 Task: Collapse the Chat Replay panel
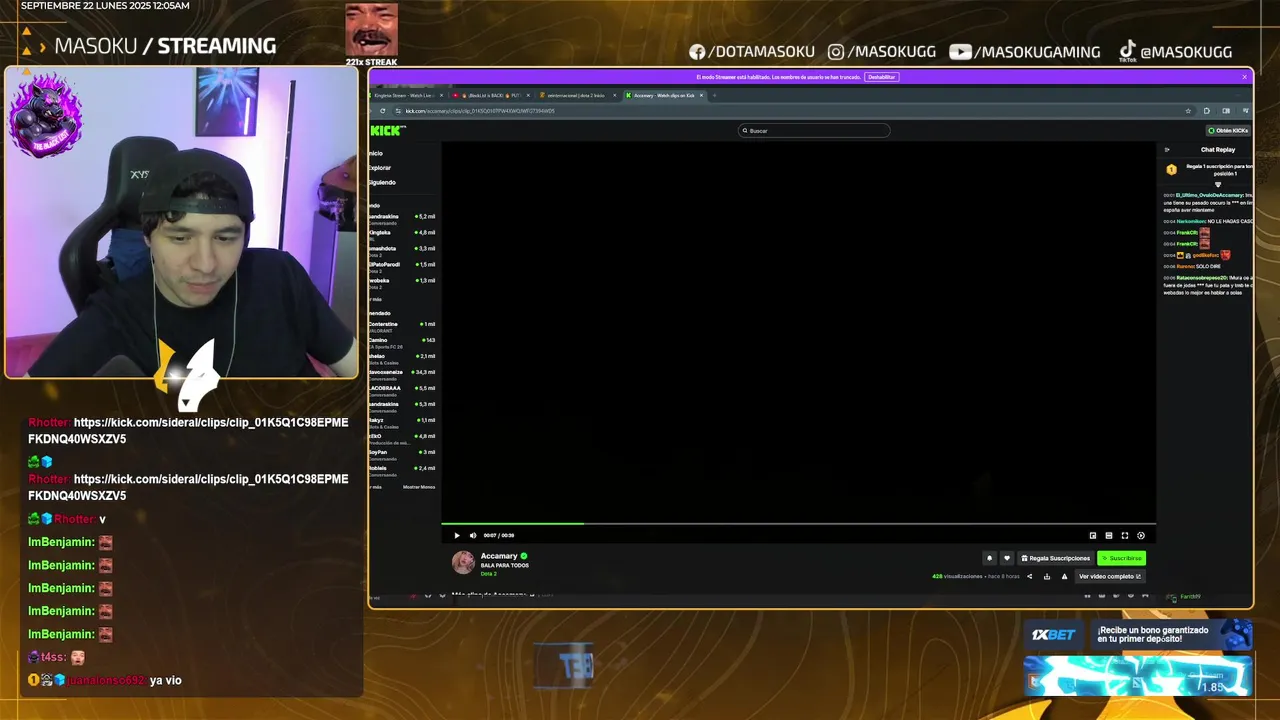(1167, 150)
